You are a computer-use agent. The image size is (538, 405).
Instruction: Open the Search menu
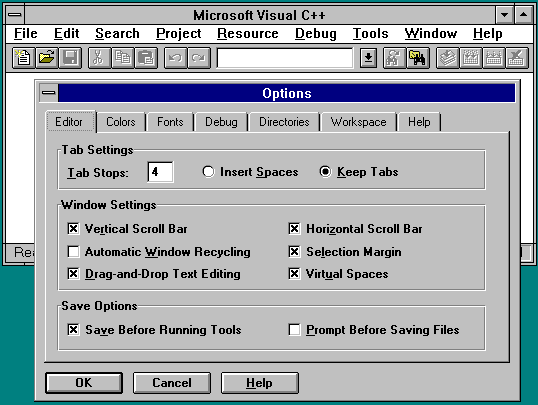coord(117,34)
